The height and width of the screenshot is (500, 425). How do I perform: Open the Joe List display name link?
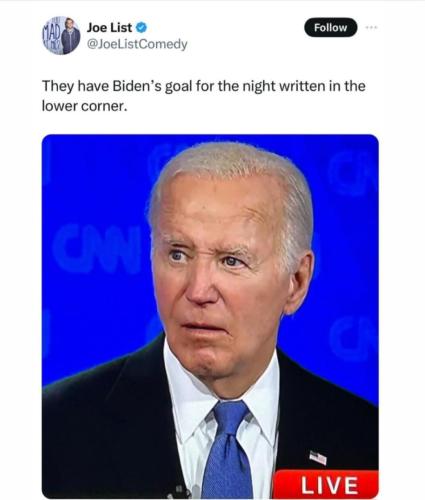pyautogui.click(x=109, y=28)
